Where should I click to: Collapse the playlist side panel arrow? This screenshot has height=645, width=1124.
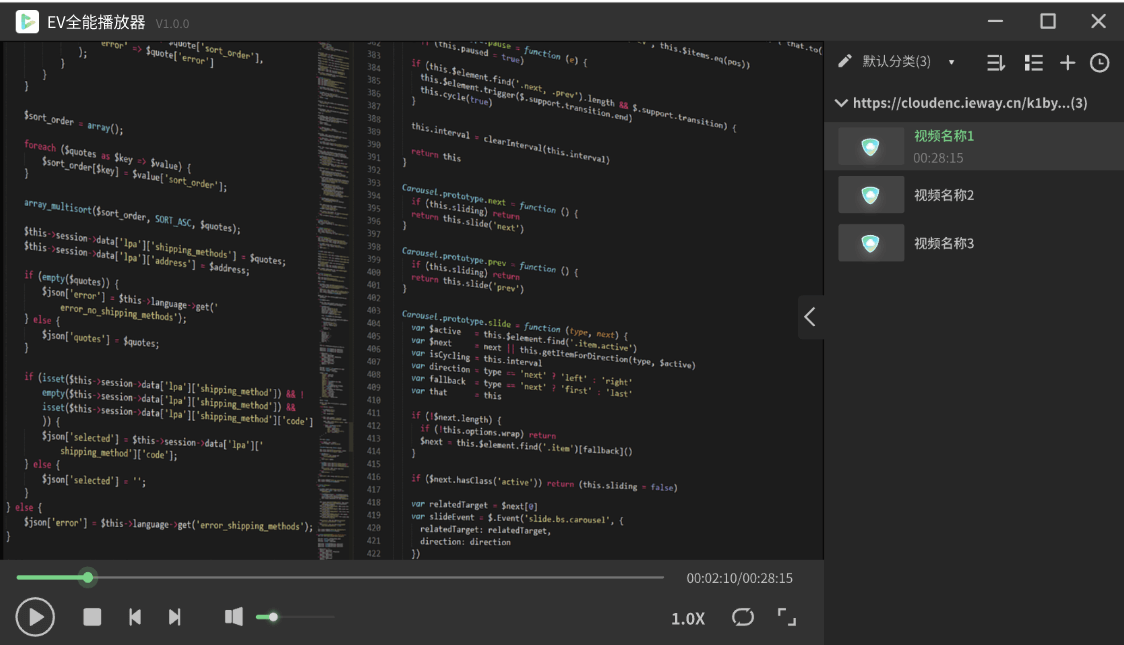tap(810, 317)
